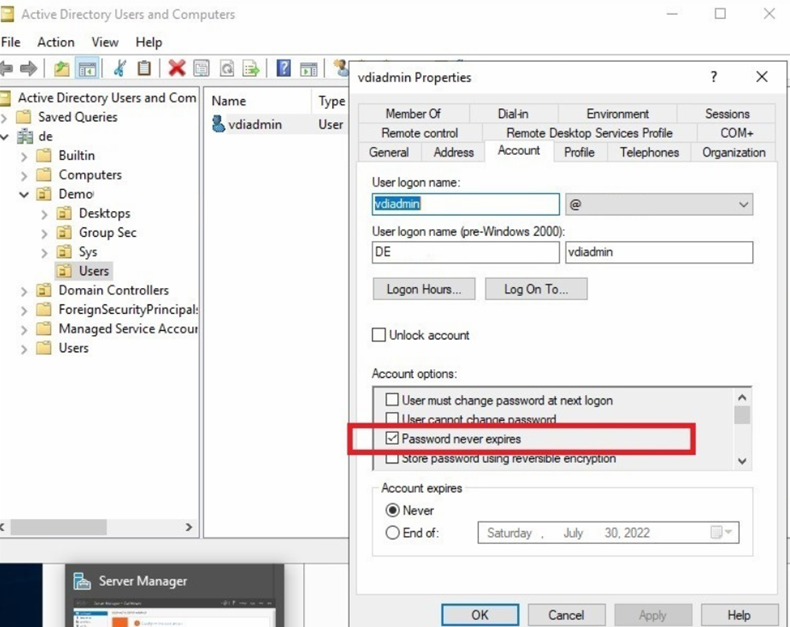Click the Help question mark toolbar icon

point(284,68)
